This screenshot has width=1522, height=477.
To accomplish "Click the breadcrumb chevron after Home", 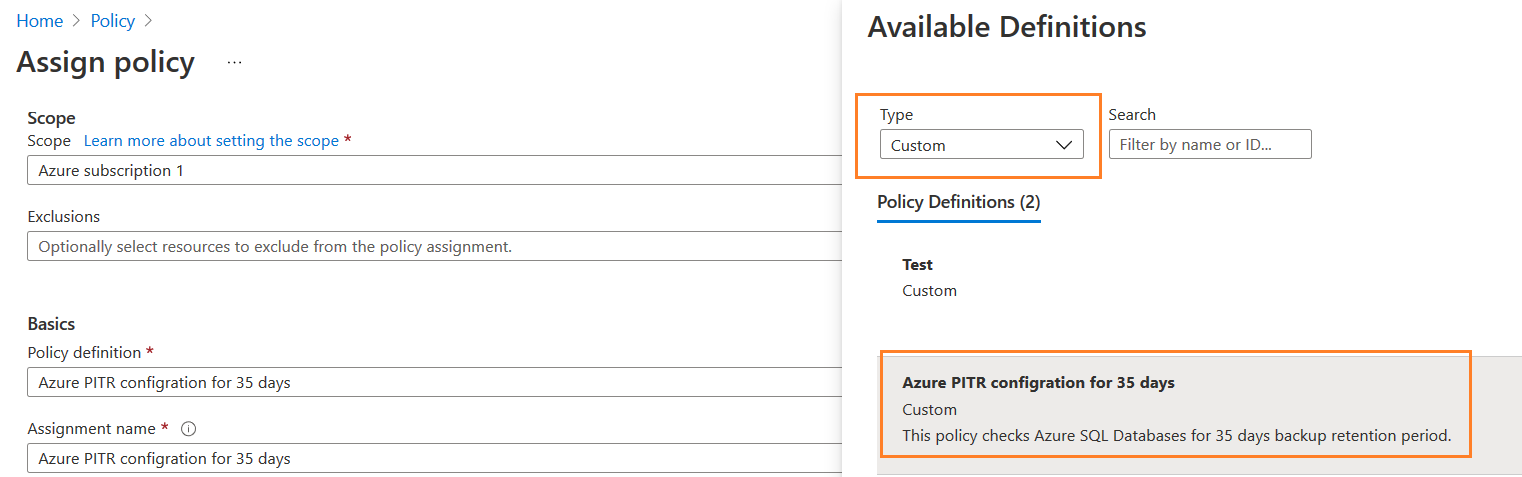I will (77, 21).
